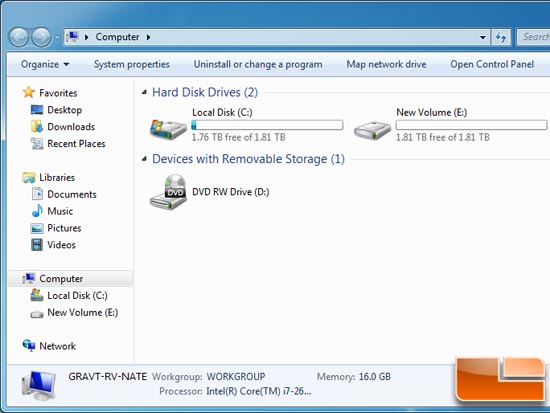The image size is (550, 413).
Task: Click Uninstall or change a program
Action: click(258, 64)
